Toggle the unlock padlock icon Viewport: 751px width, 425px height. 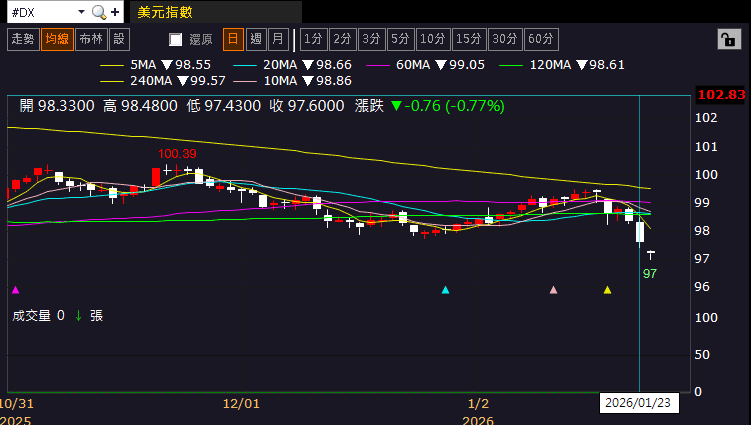coord(729,39)
